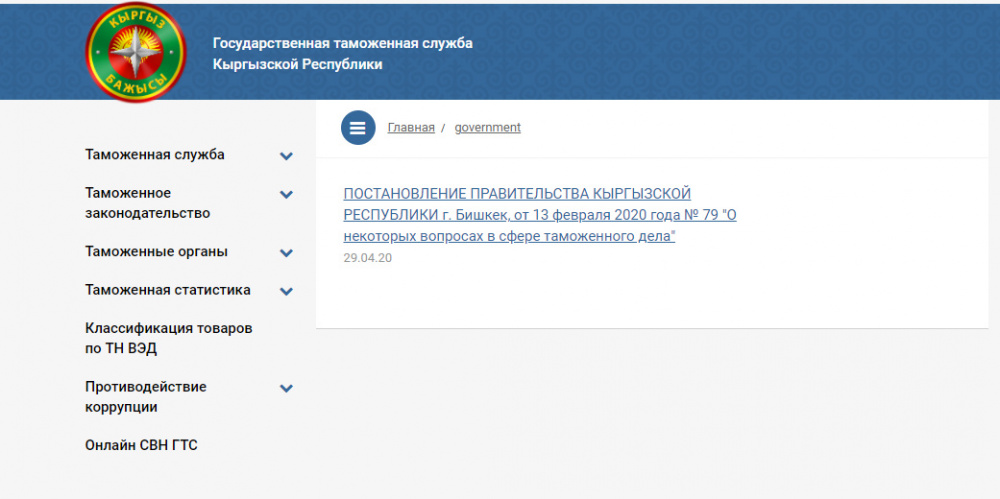Open the Таможенная статистика menu item
The width and height of the screenshot is (1000, 499).
(167, 290)
